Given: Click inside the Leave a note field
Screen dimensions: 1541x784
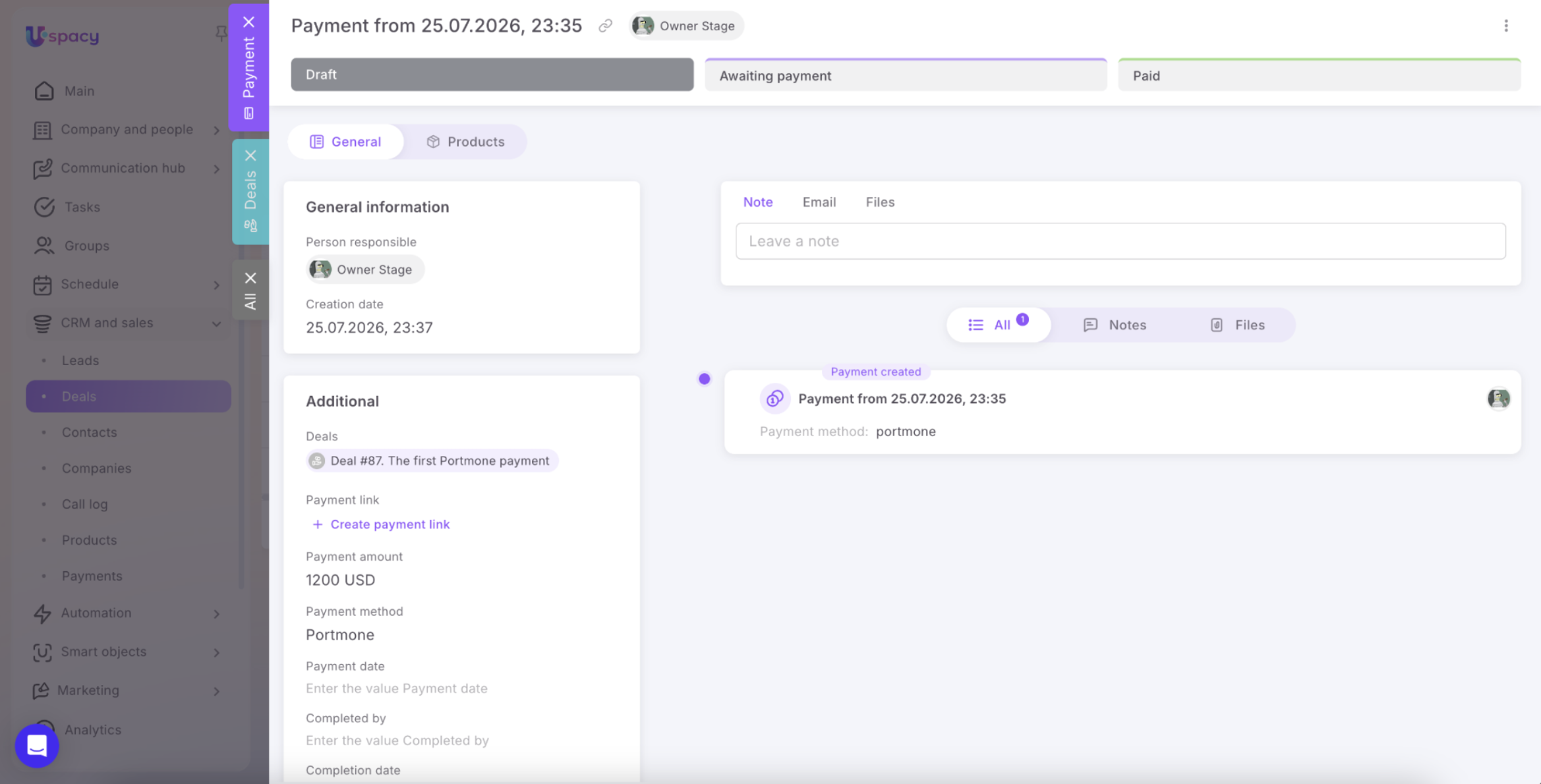Looking at the screenshot, I should (1120, 241).
